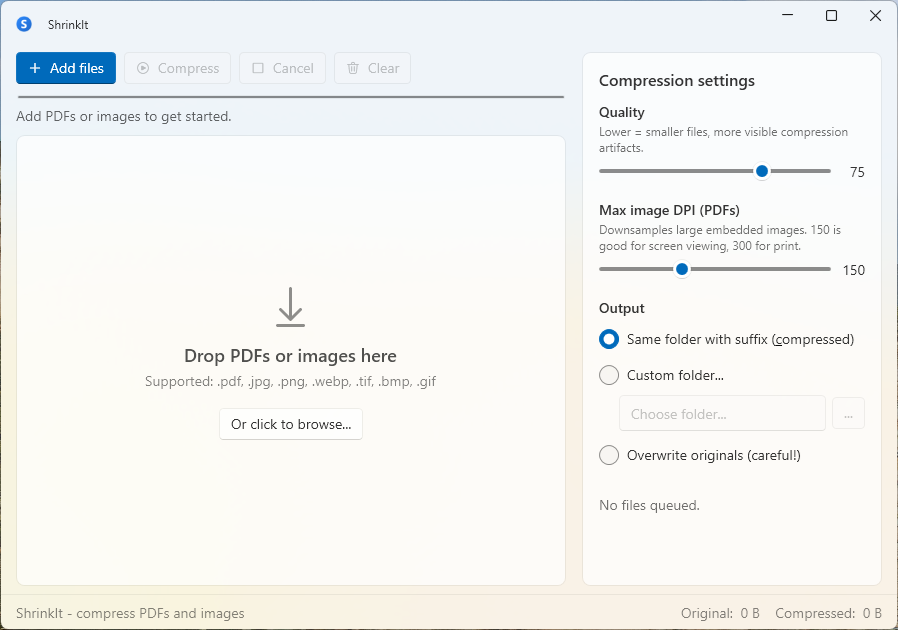
Task: Click the No files queued status text
Action: [649, 505]
